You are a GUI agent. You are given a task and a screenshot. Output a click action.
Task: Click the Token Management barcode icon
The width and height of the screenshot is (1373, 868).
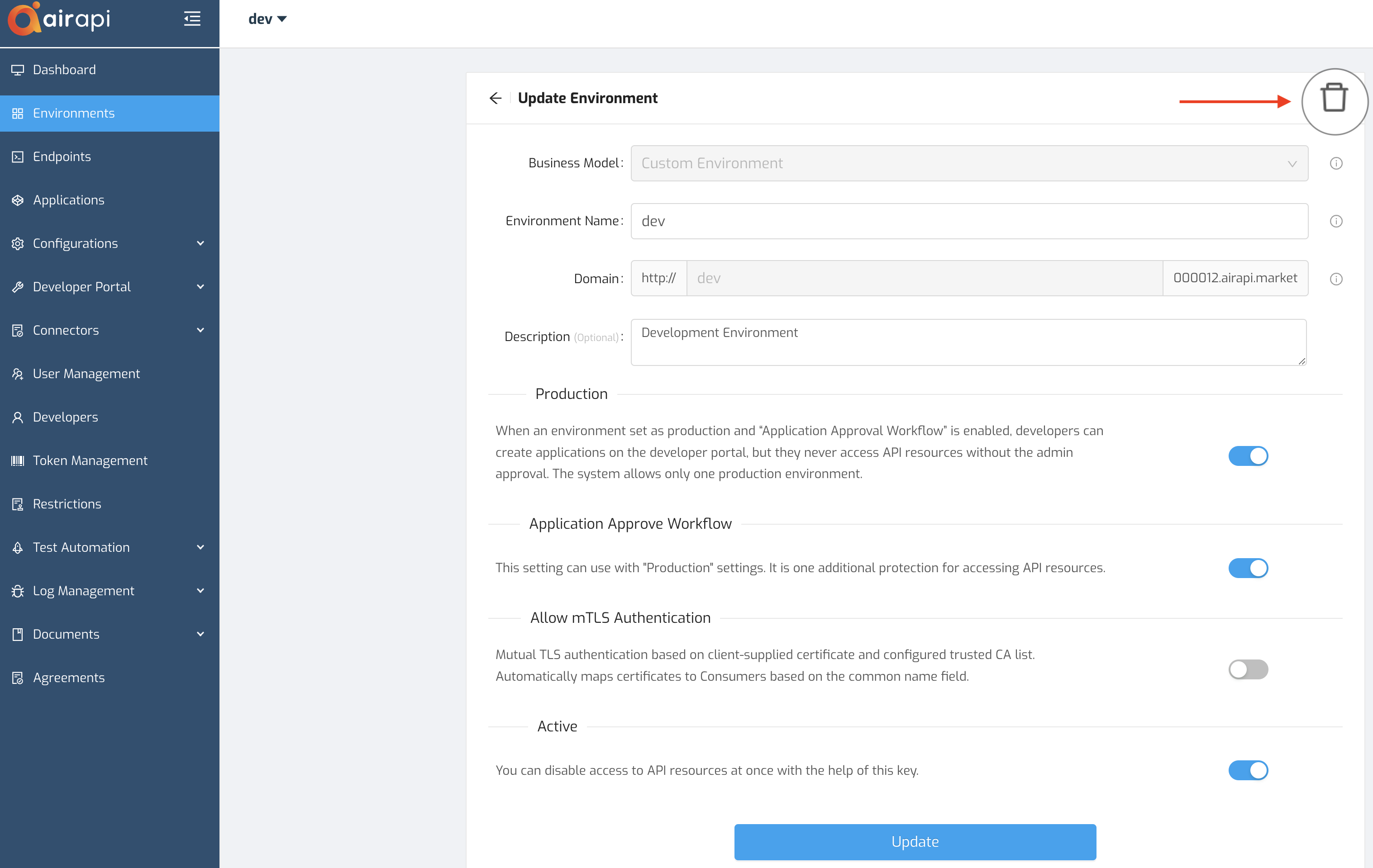(x=18, y=460)
